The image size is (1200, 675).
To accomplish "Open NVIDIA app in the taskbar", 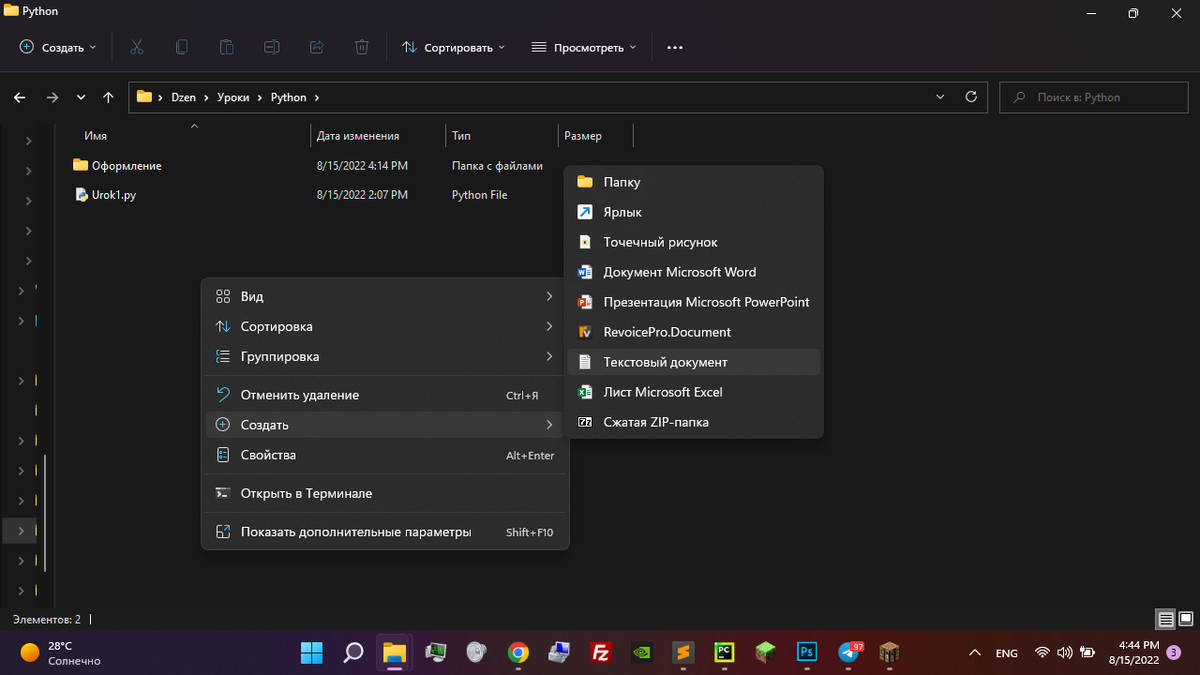I will click(642, 653).
